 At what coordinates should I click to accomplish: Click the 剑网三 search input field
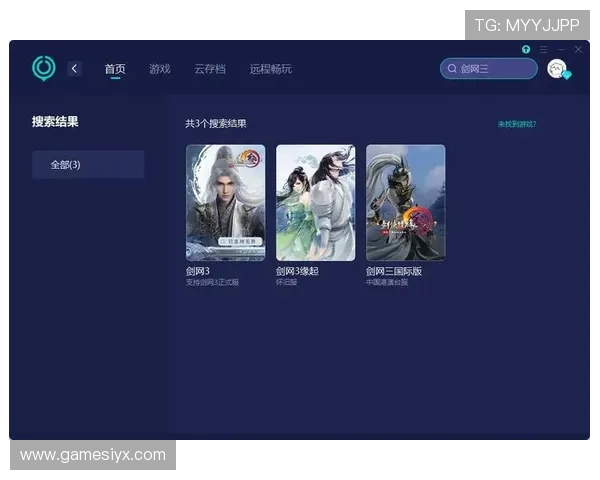(x=495, y=69)
